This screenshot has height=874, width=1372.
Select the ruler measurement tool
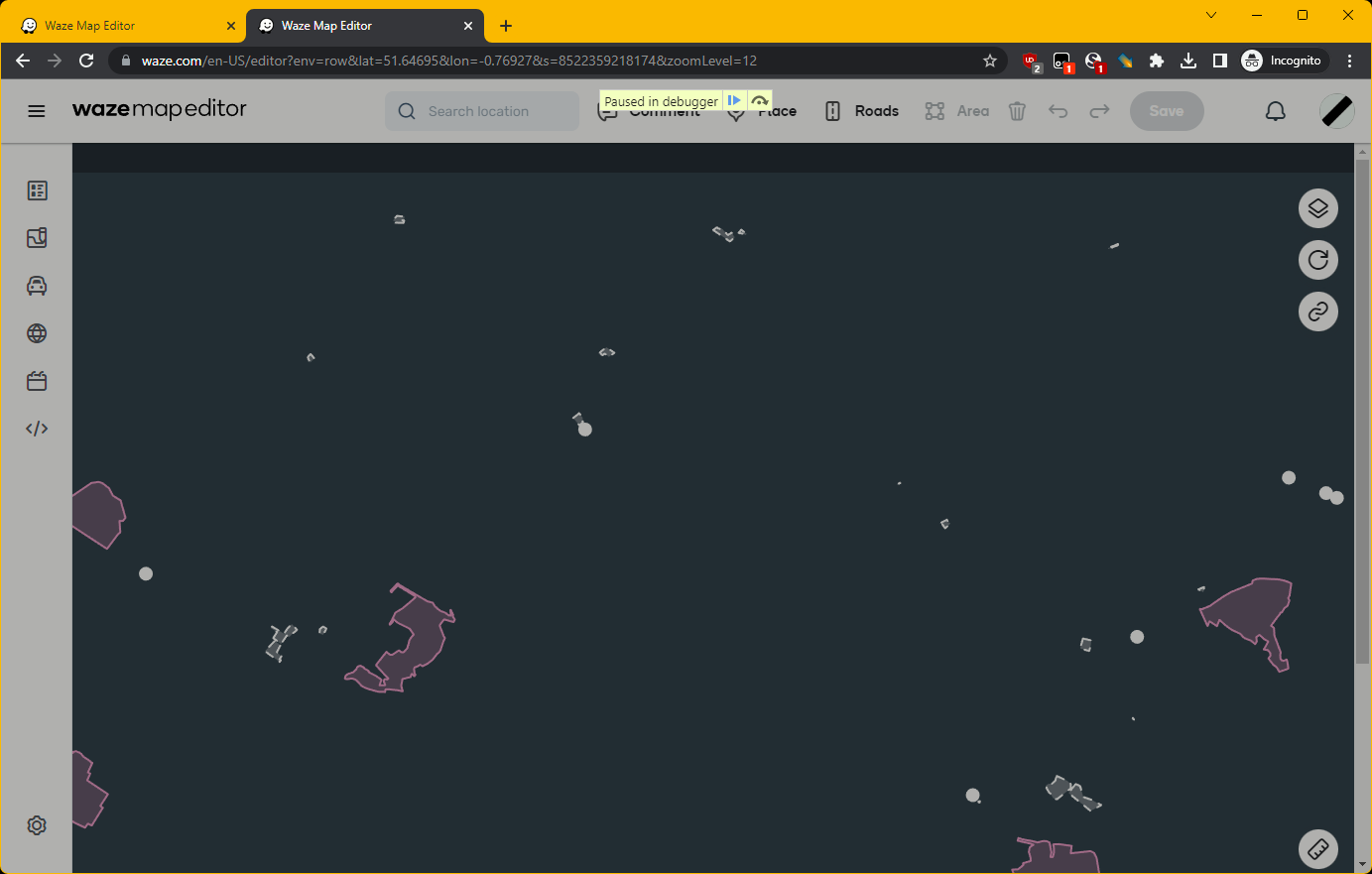pos(1317,849)
